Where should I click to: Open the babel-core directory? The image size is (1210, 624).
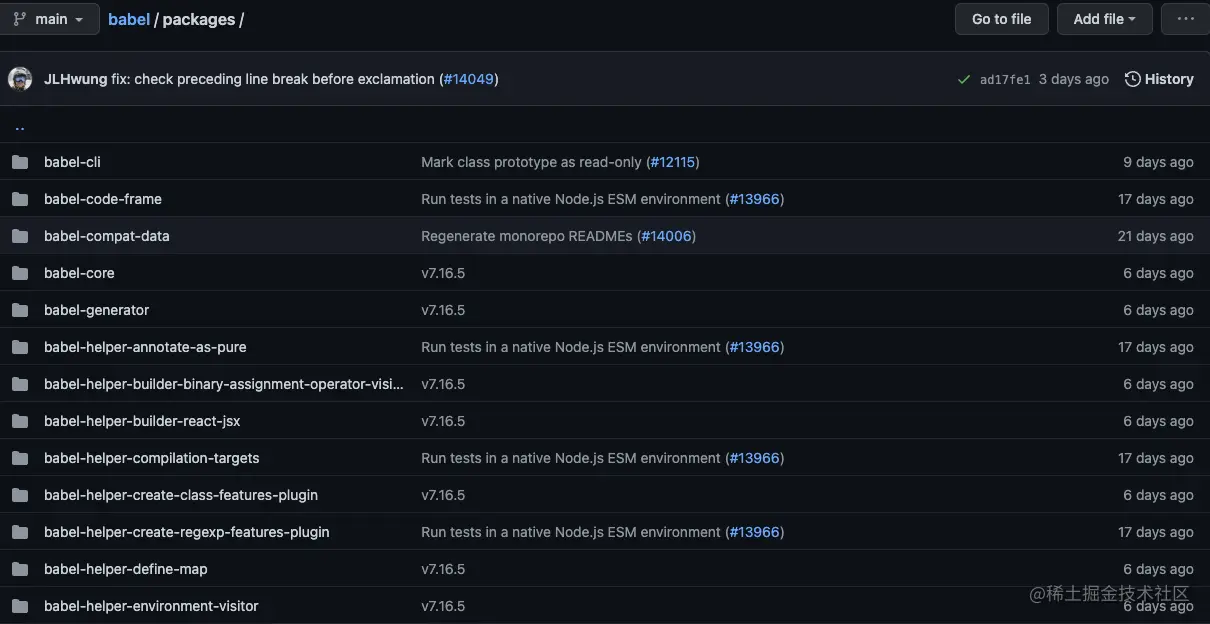(x=79, y=273)
